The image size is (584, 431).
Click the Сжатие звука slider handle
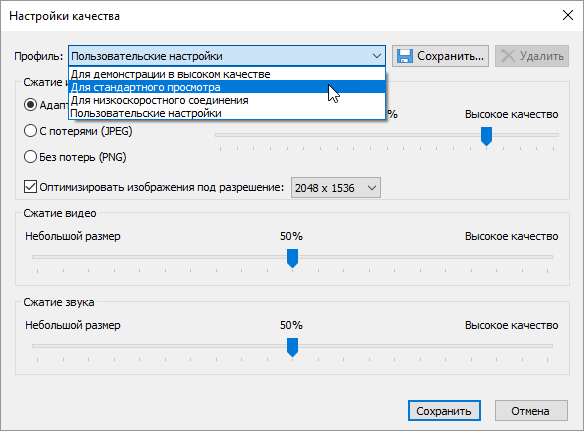pyautogui.click(x=292, y=347)
